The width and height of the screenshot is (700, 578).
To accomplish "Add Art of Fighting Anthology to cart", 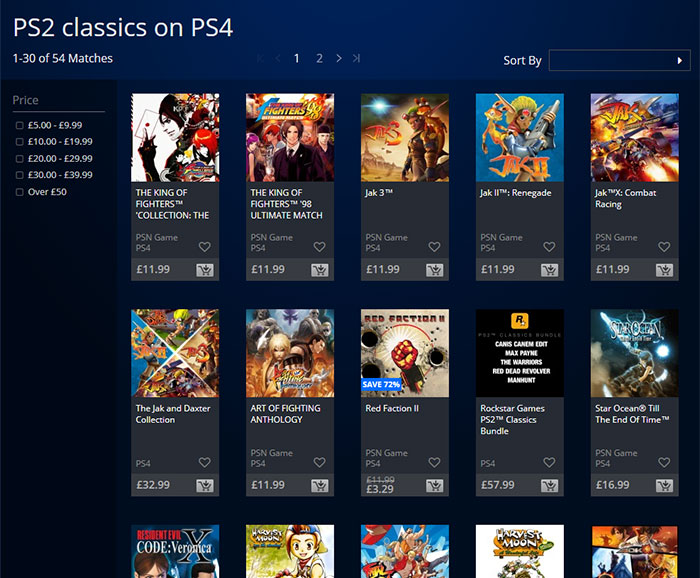I will (x=320, y=486).
